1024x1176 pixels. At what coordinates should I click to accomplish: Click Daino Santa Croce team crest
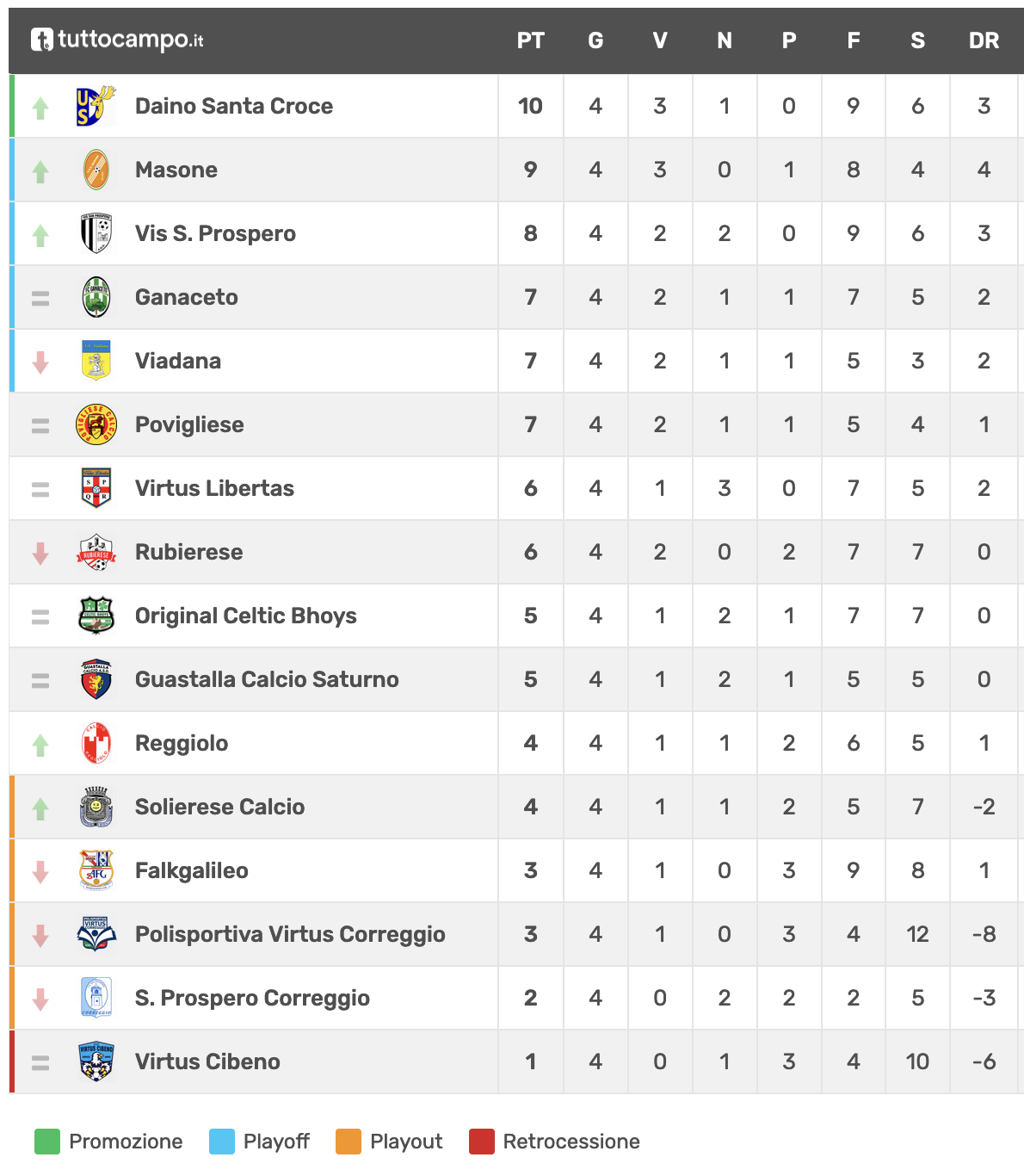[x=96, y=106]
